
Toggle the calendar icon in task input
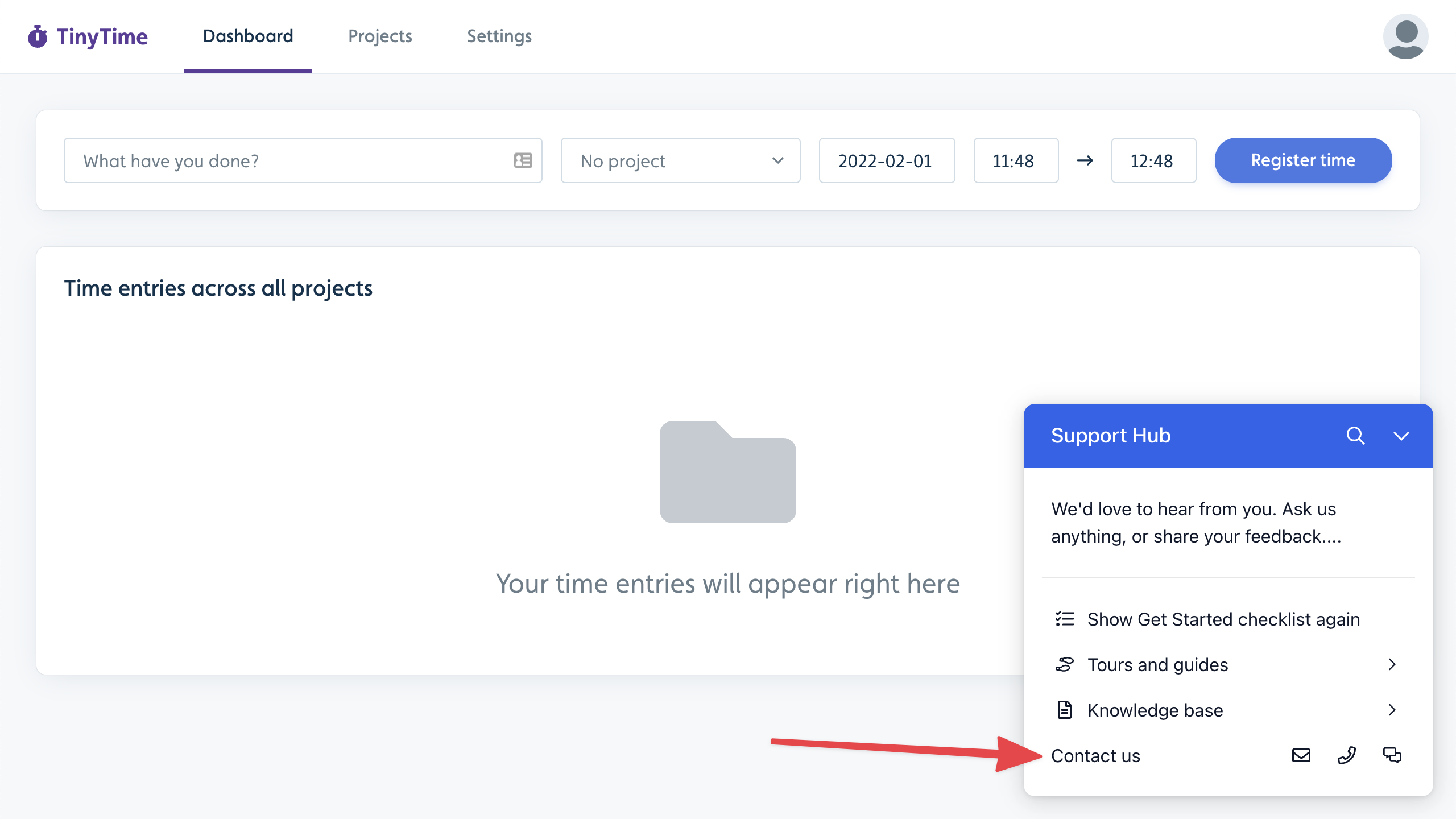pos(523,159)
